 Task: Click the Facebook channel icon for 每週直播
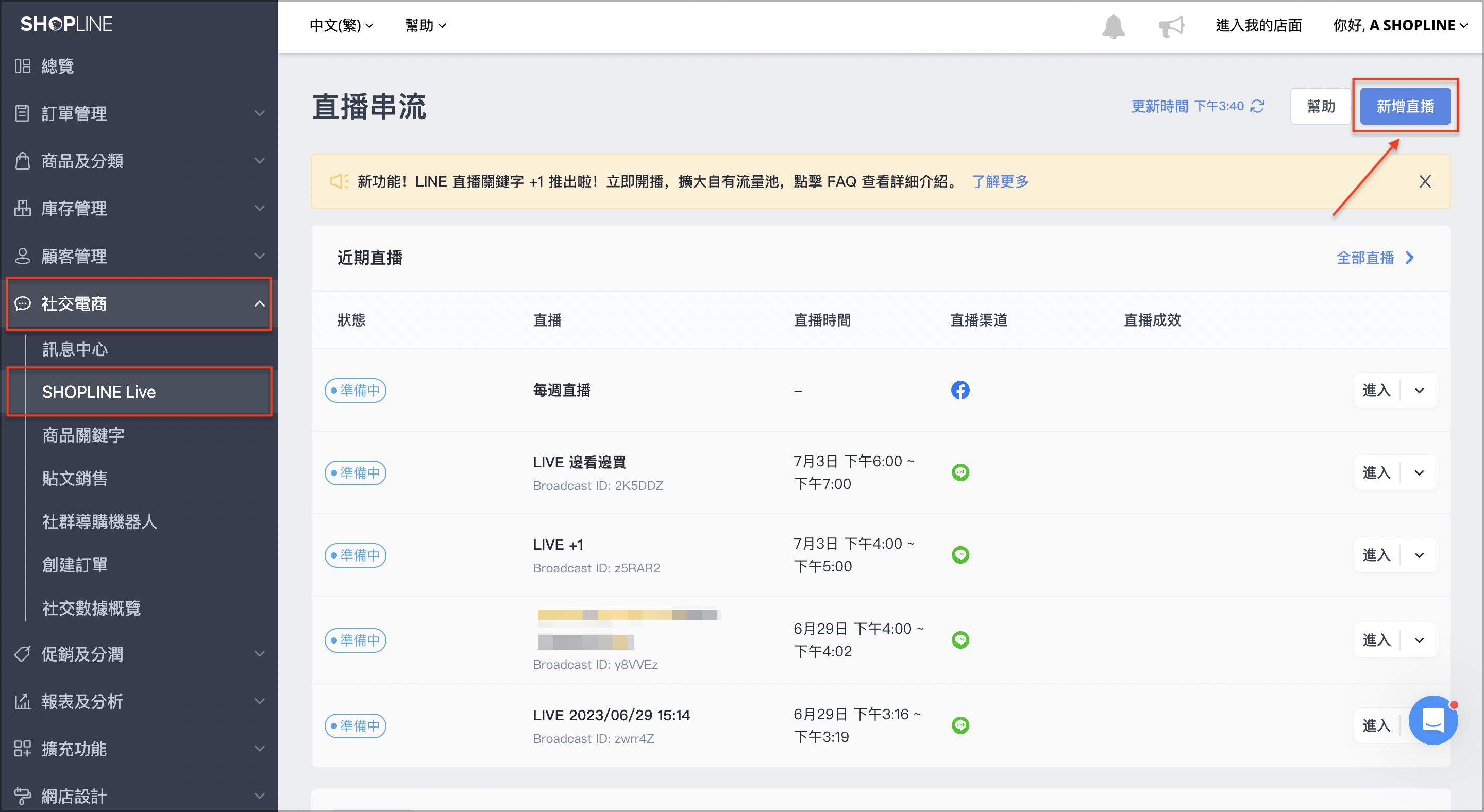tap(960, 391)
